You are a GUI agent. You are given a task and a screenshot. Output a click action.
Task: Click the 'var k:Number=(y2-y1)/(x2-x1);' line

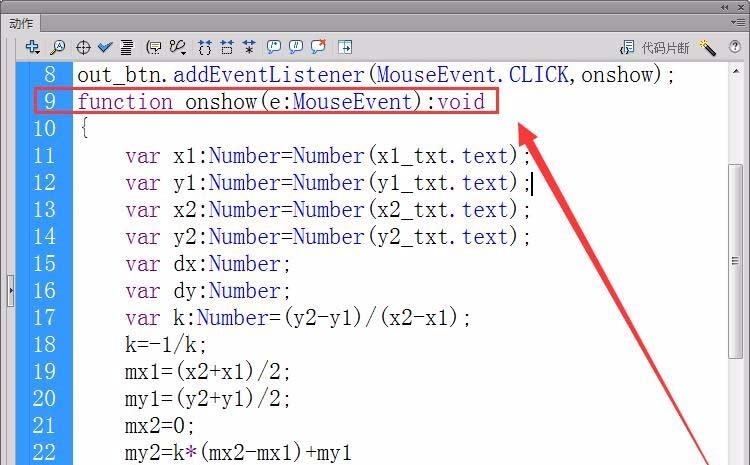pos(298,317)
